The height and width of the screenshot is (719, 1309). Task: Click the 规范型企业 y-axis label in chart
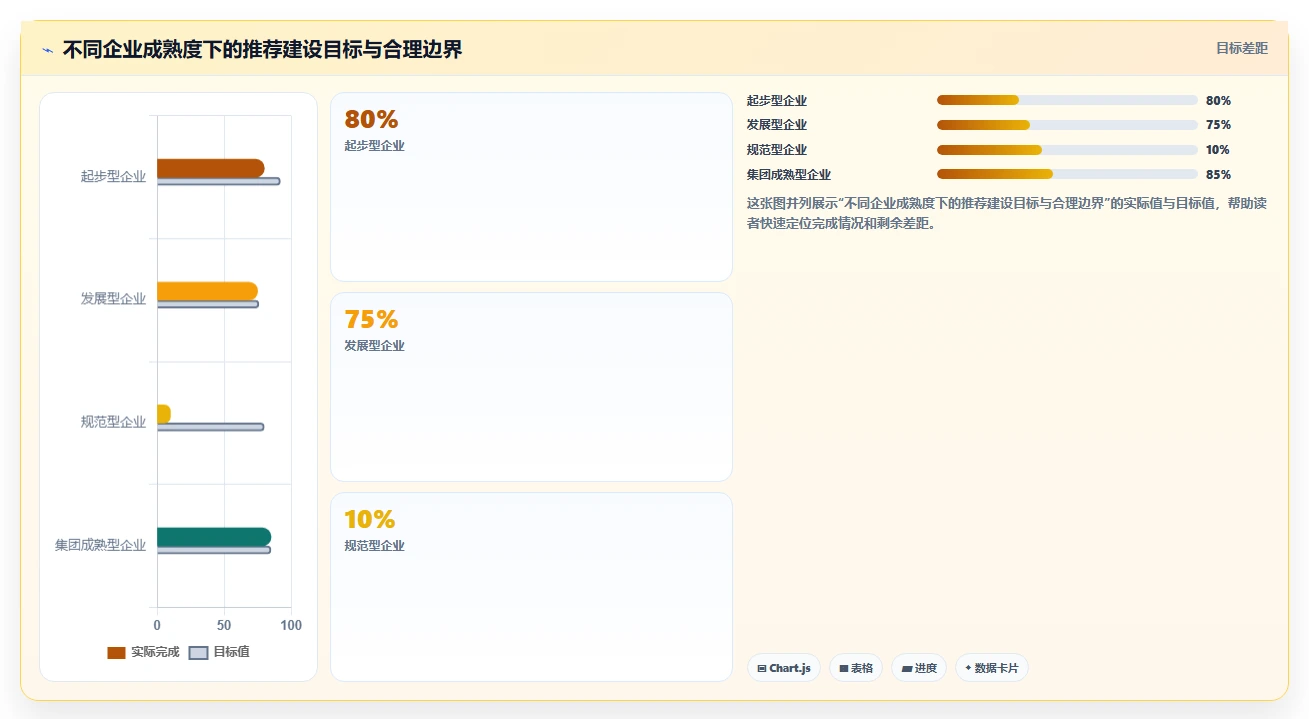tap(113, 422)
